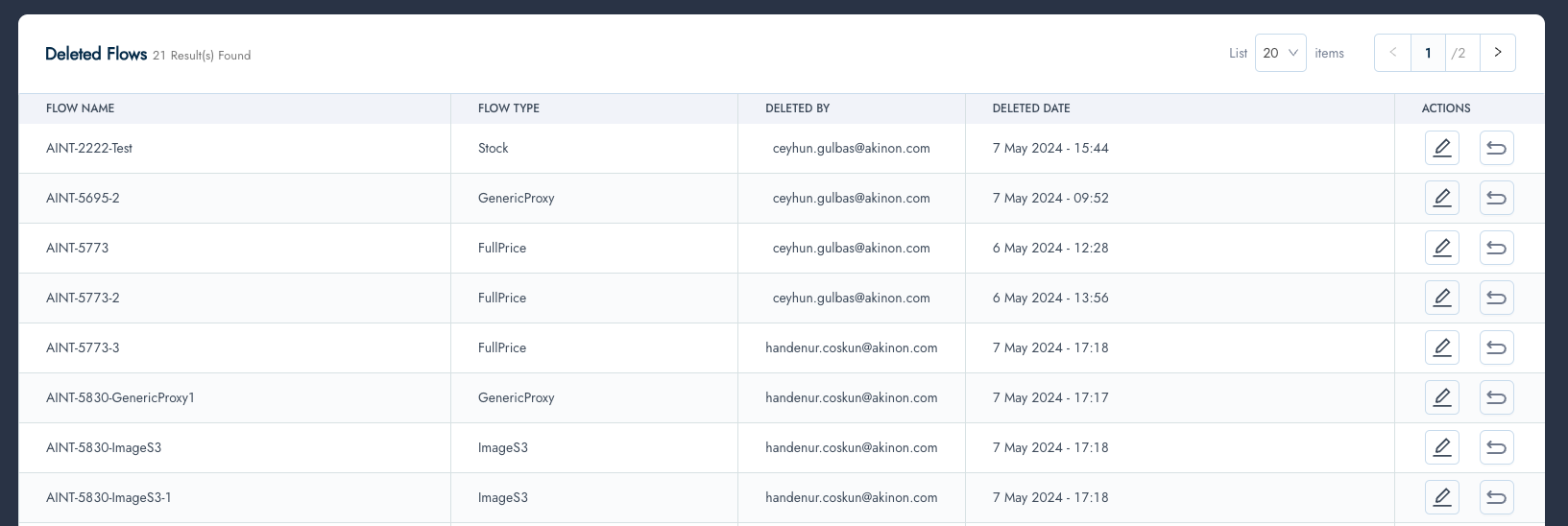The width and height of the screenshot is (1568, 526).
Task: Restore the AINT-5830-GenericProxy1 flow
Action: 1496,397
